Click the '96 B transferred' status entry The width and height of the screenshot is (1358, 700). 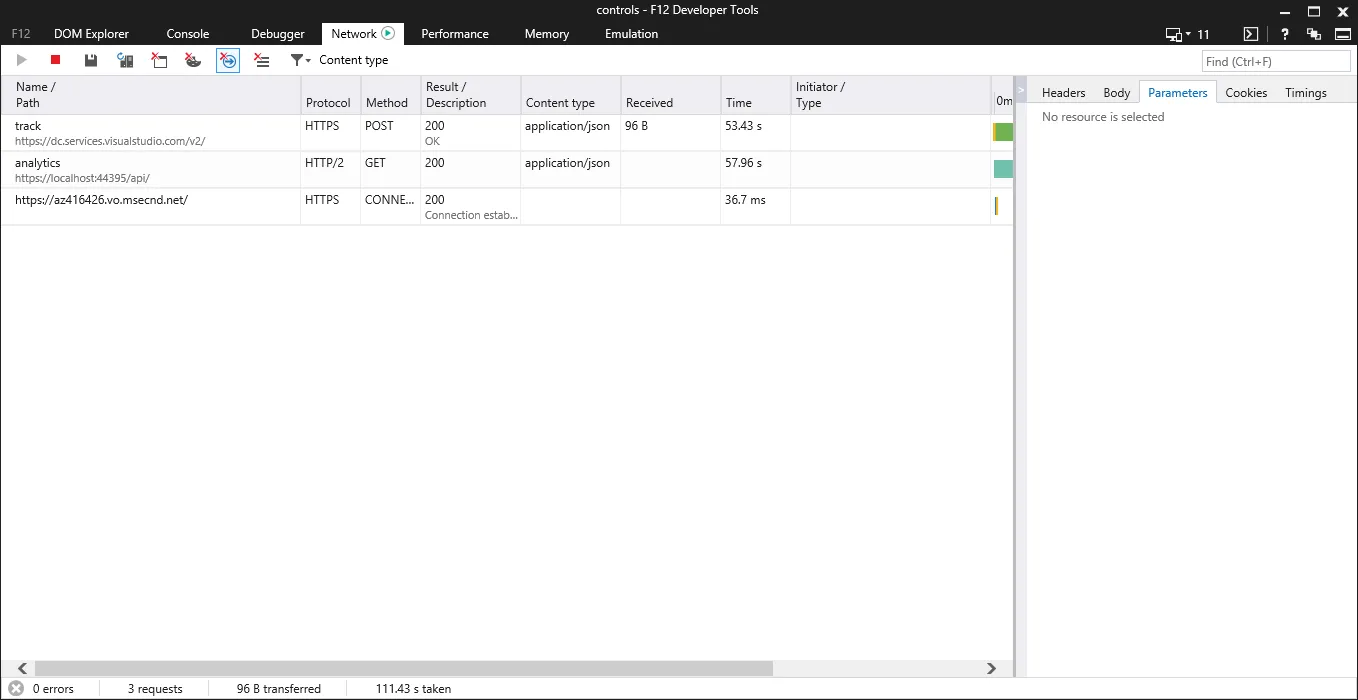279,689
